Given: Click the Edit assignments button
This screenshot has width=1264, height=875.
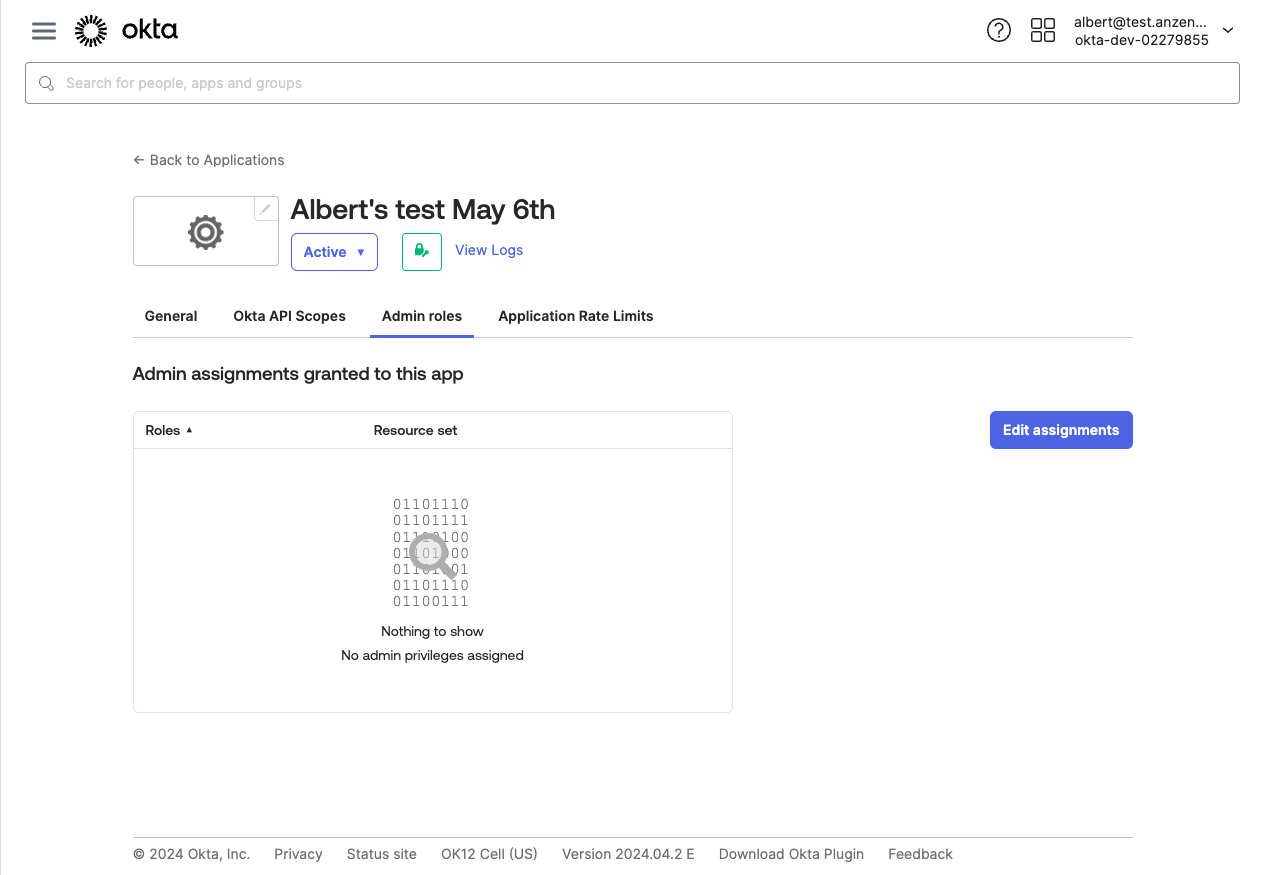Looking at the screenshot, I should 1060,430.
